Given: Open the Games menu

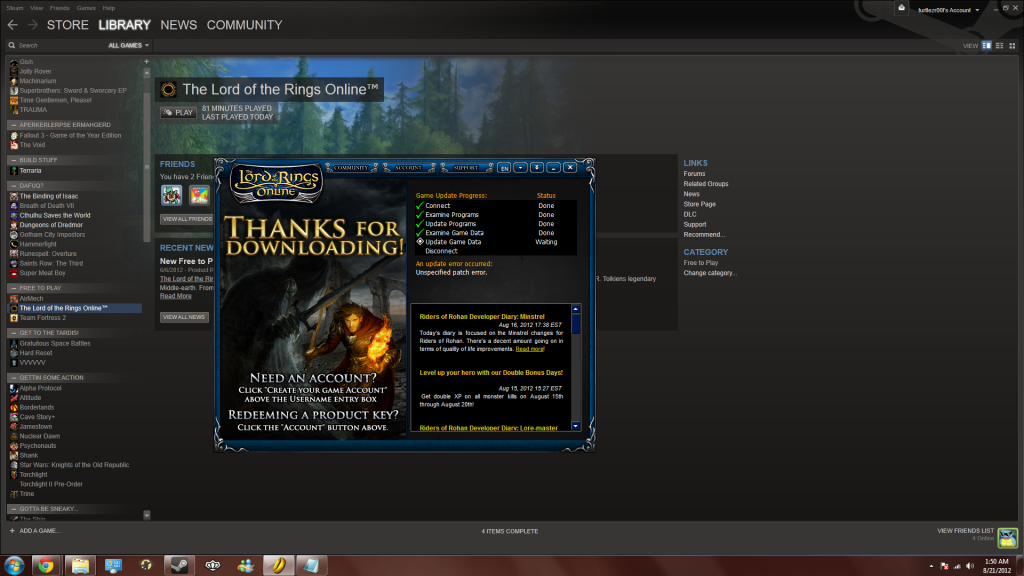Looking at the screenshot, I should [x=86, y=8].
